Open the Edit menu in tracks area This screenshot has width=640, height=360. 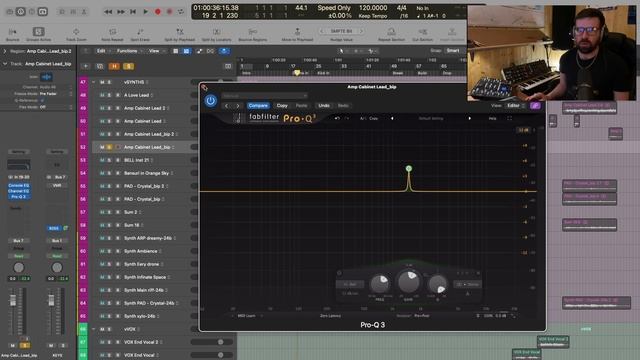[102, 51]
